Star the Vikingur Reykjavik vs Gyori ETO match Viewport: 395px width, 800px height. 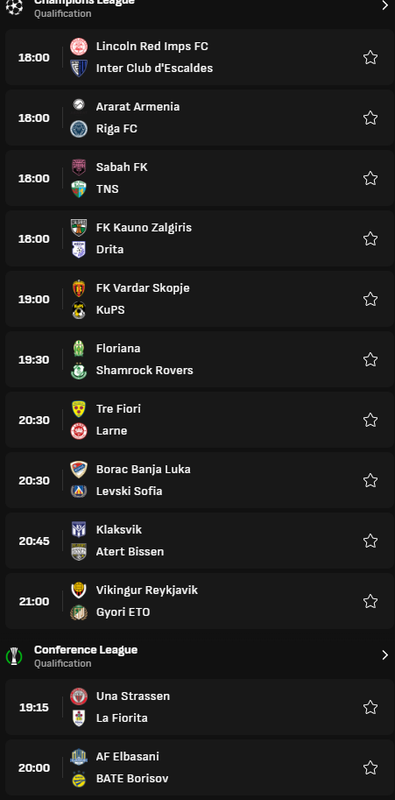[371, 601]
